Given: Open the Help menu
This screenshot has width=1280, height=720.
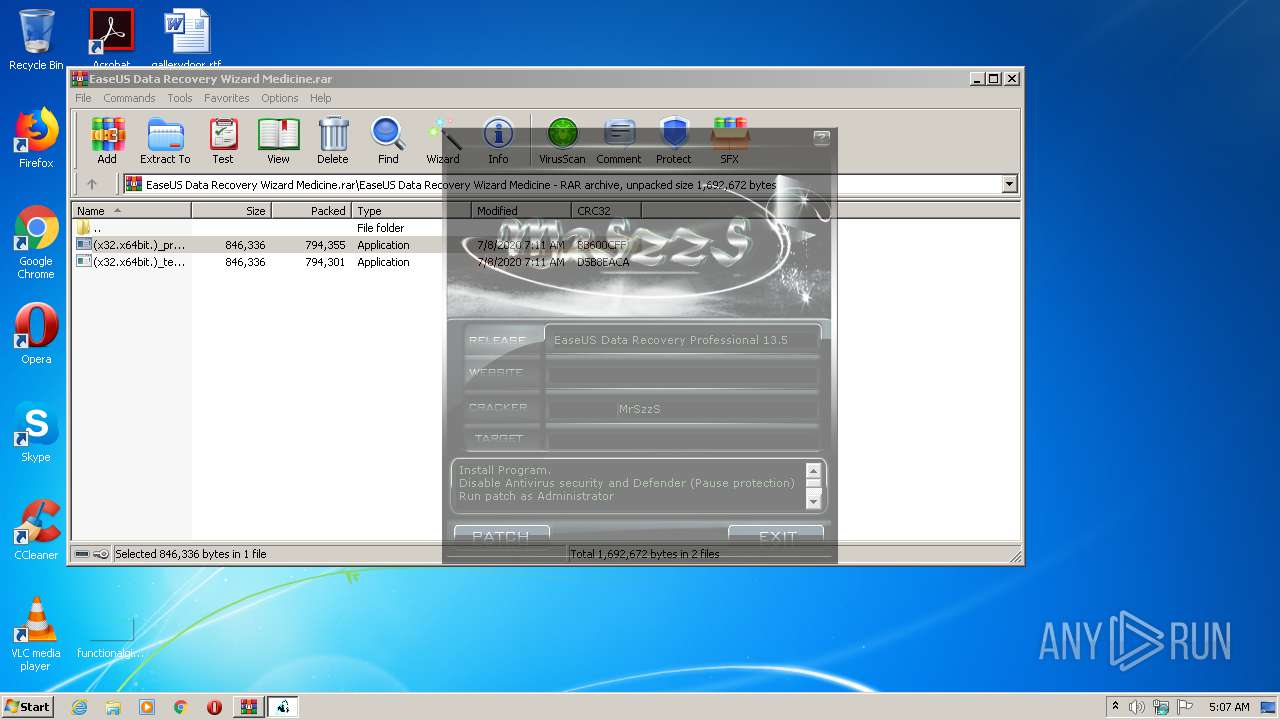Looking at the screenshot, I should click(320, 98).
